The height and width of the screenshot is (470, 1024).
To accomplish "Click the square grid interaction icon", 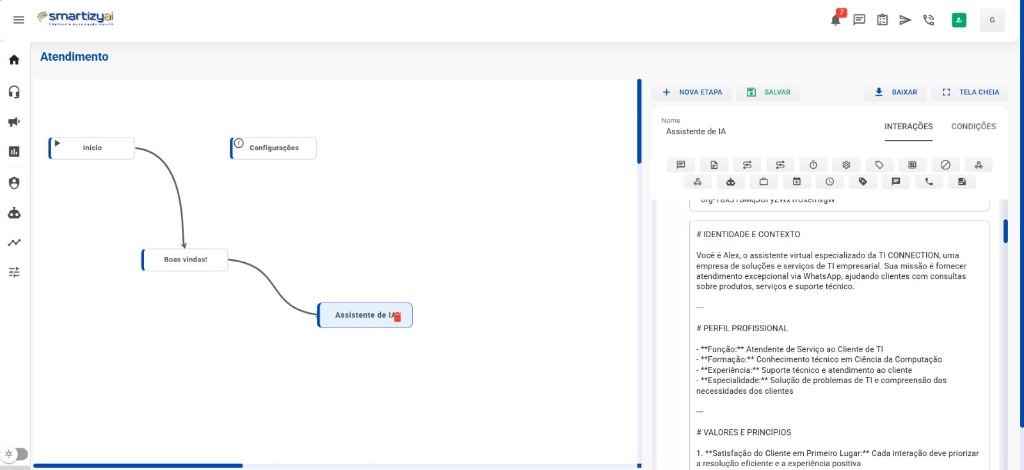I will click(912, 165).
